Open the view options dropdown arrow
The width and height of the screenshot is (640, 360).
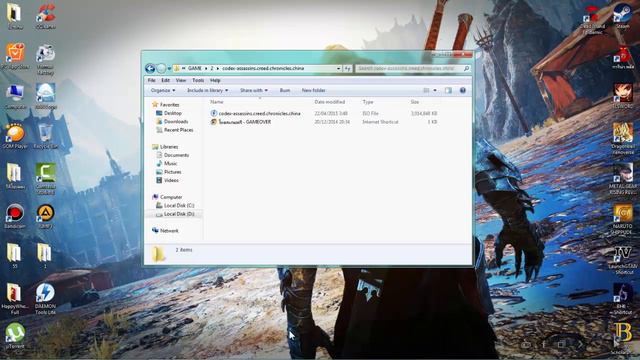(435, 90)
